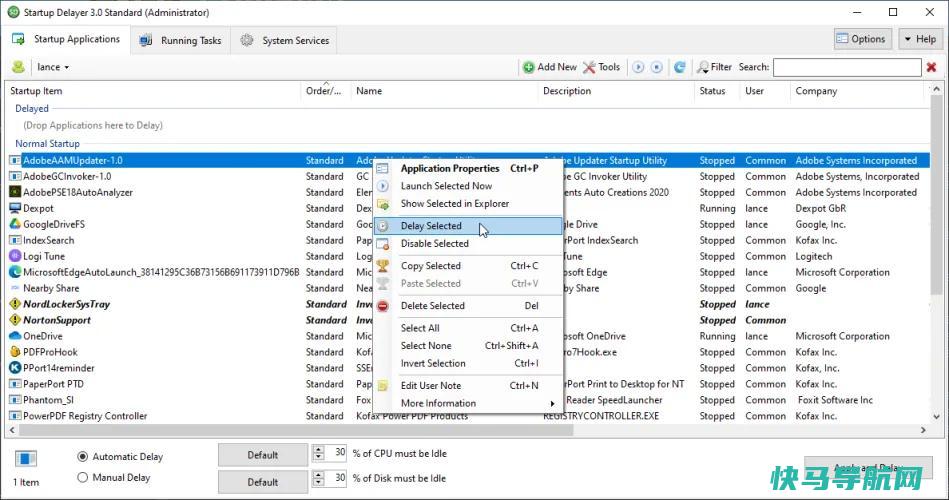Choose Copy Selected in context menu
949x500 pixels.
(x=468, y=266)
